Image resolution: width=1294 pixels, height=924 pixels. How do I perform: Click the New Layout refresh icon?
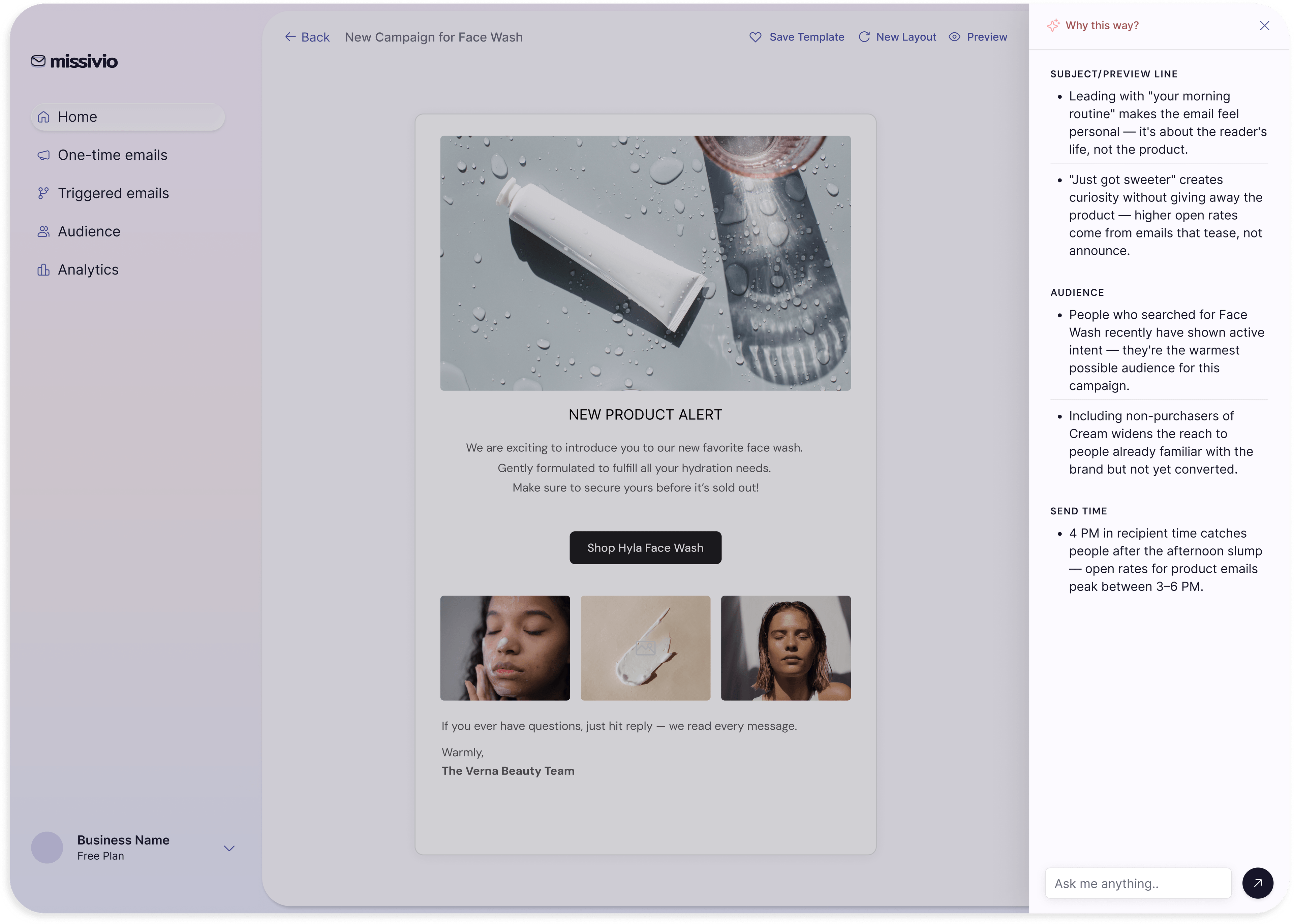(x=864, y=37)
